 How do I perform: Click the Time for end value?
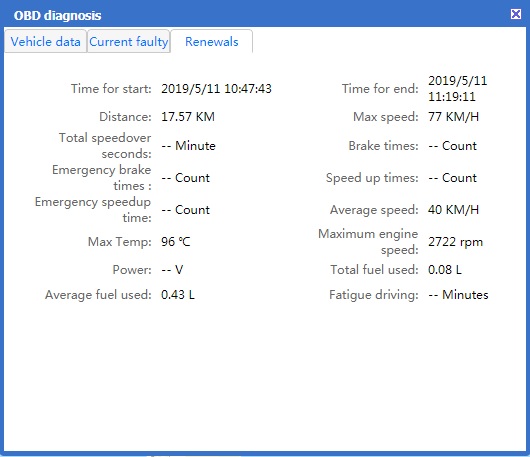tap(458, 89)
